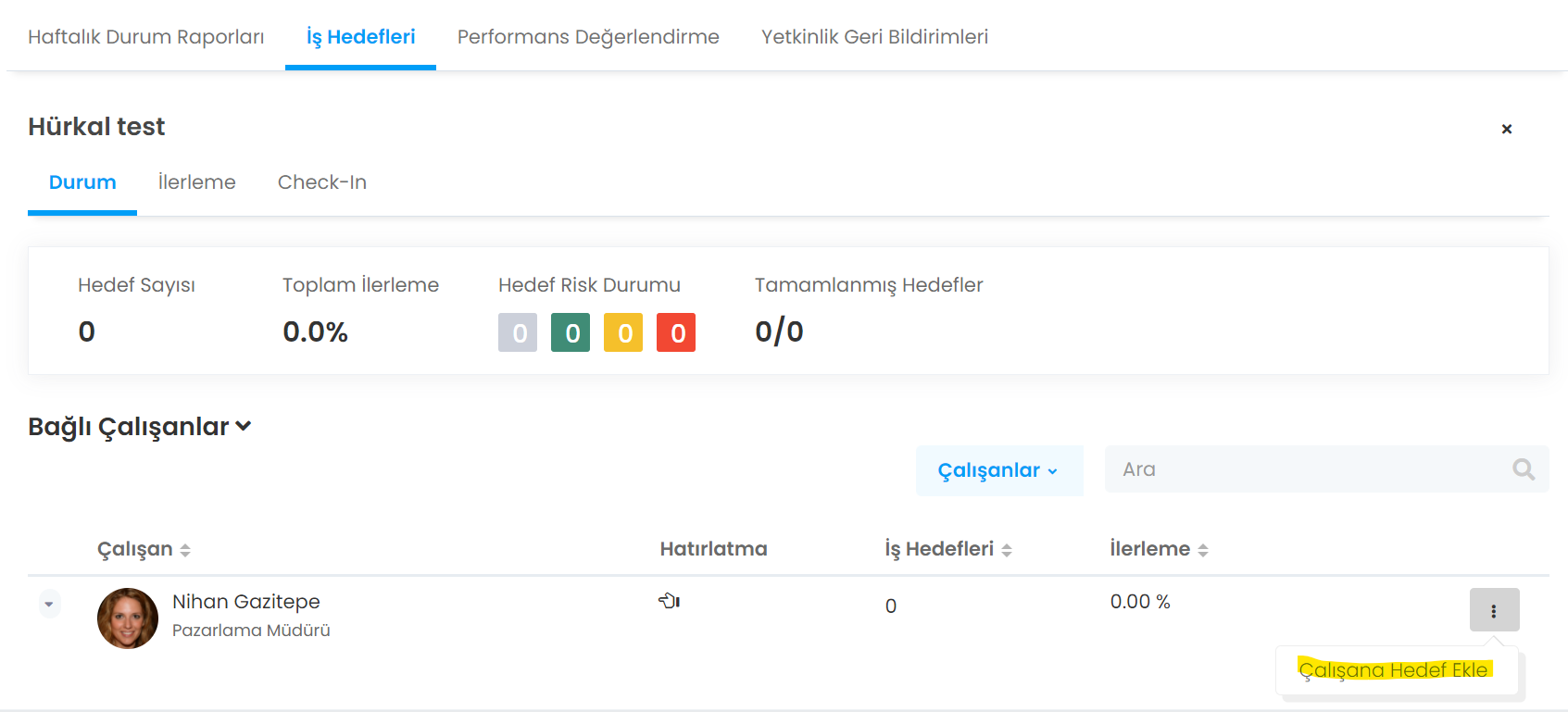Image resolution: width=1568 pixels, height=712 pixels.
Task: Collapse the Bağlı Çalışanlar section
Action: point(244,426)
